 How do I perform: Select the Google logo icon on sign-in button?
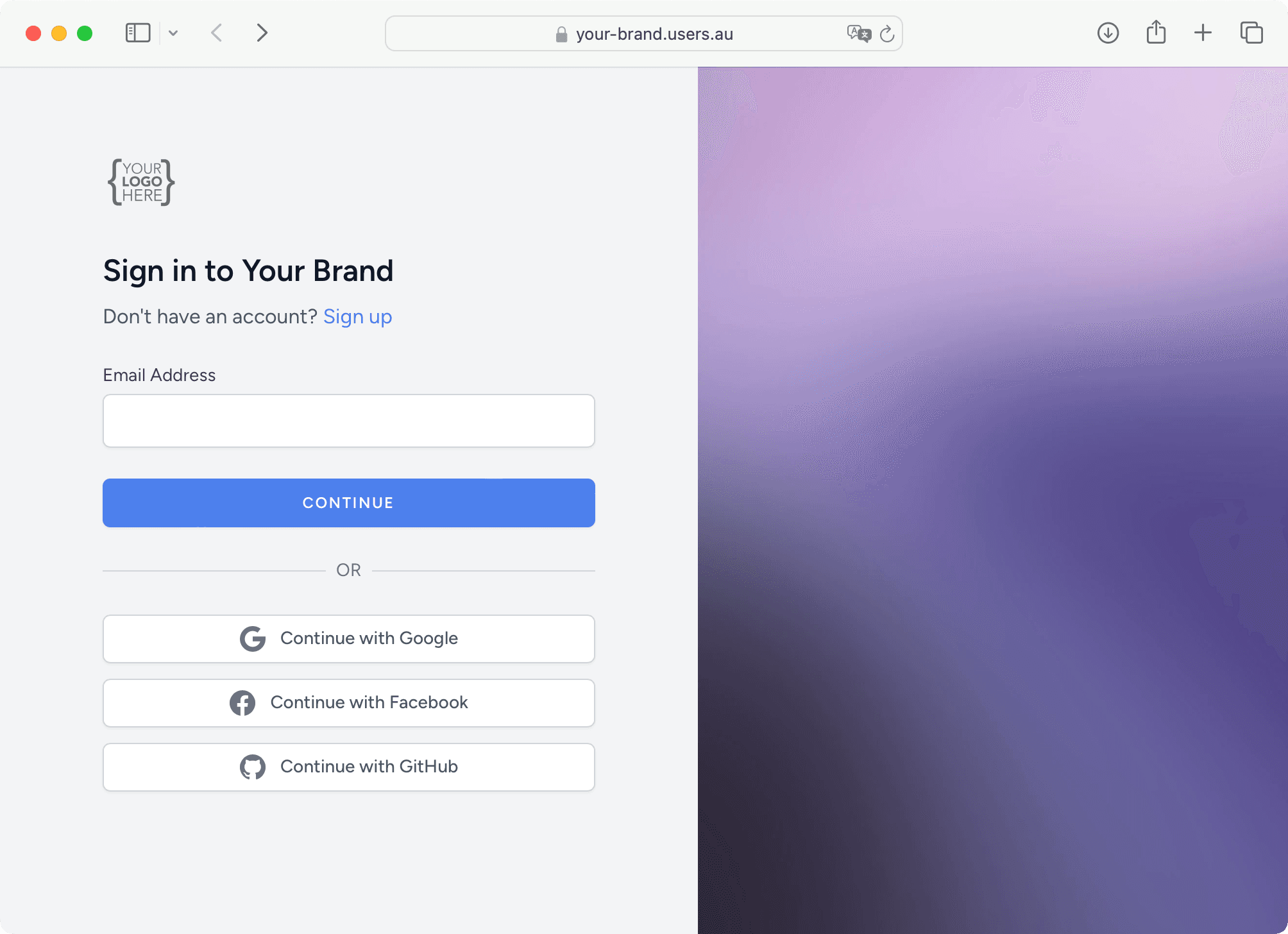point(253,638)
